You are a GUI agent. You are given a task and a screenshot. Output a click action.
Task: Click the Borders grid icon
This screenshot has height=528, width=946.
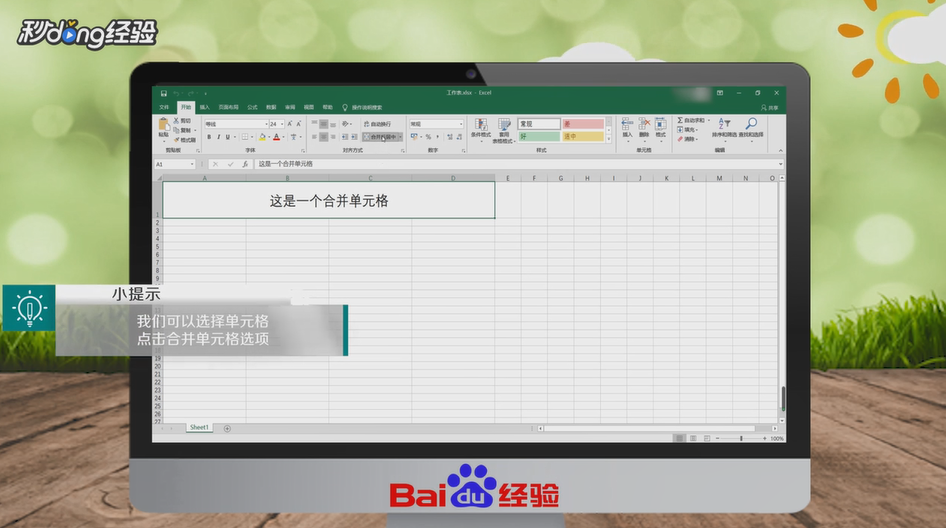point(245,137)
